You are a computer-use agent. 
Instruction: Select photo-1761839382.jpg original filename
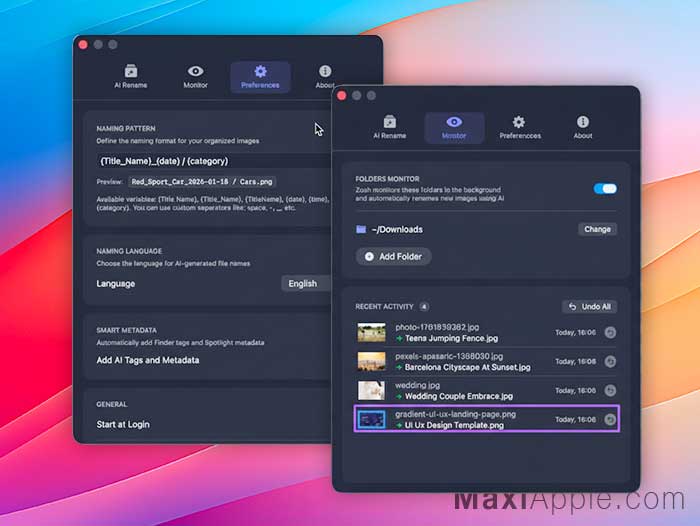[437, 327]
